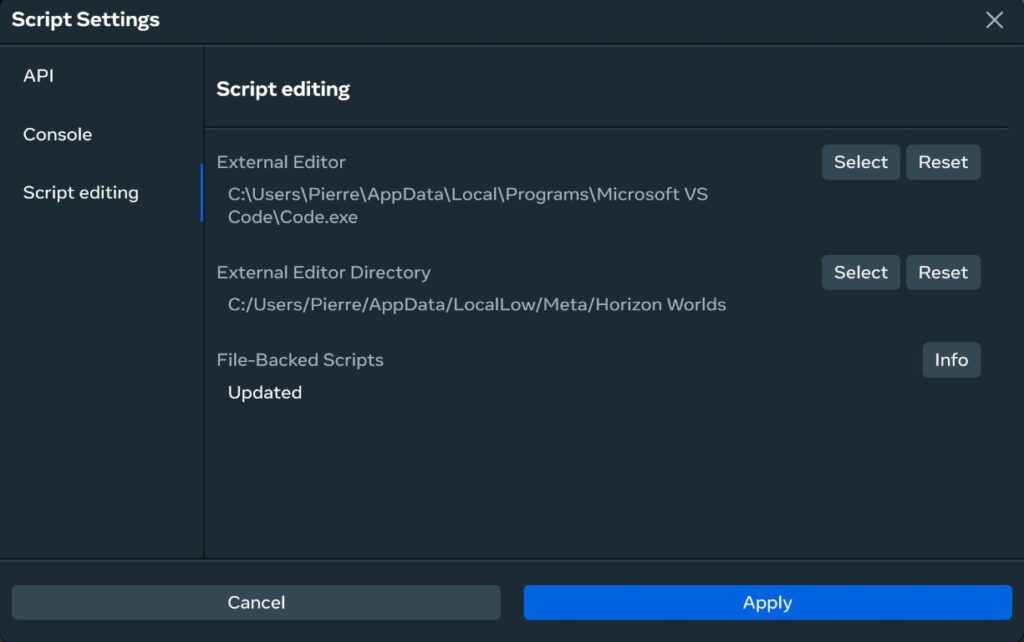Image resolution: width=1024 pixels, height=642 pixels.
Task: Click the File-Backed Scripts label
Action: tap(300, 360)
